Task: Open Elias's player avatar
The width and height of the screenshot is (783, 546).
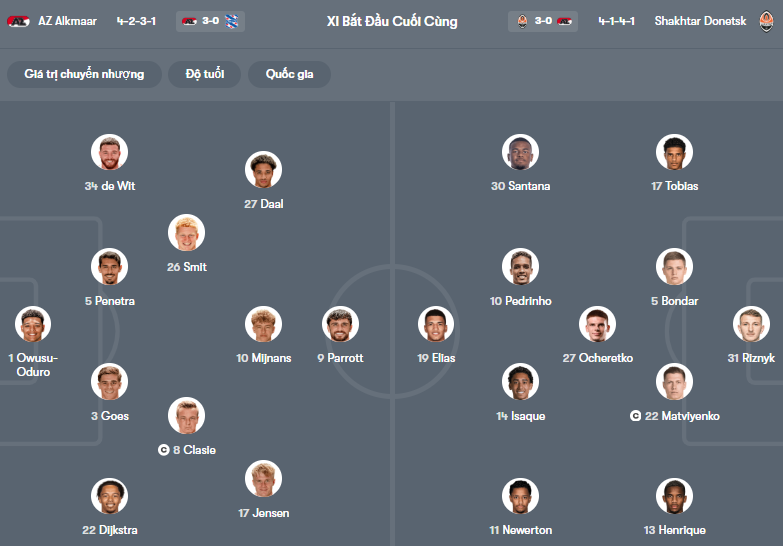Action: tap(436, 325)
